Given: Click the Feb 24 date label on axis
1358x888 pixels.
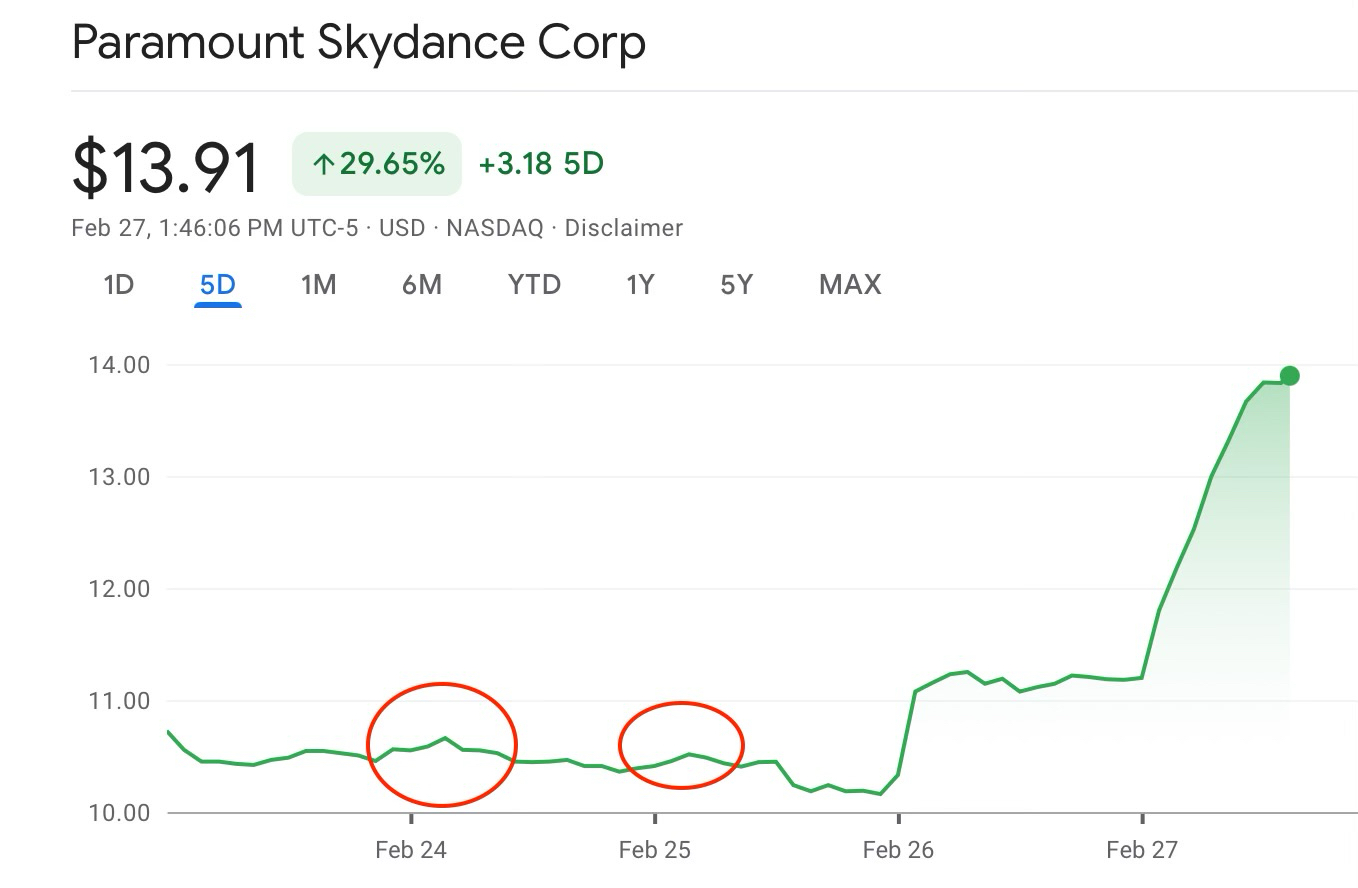Looking at the screenshot, I should (x=410, y=850).
